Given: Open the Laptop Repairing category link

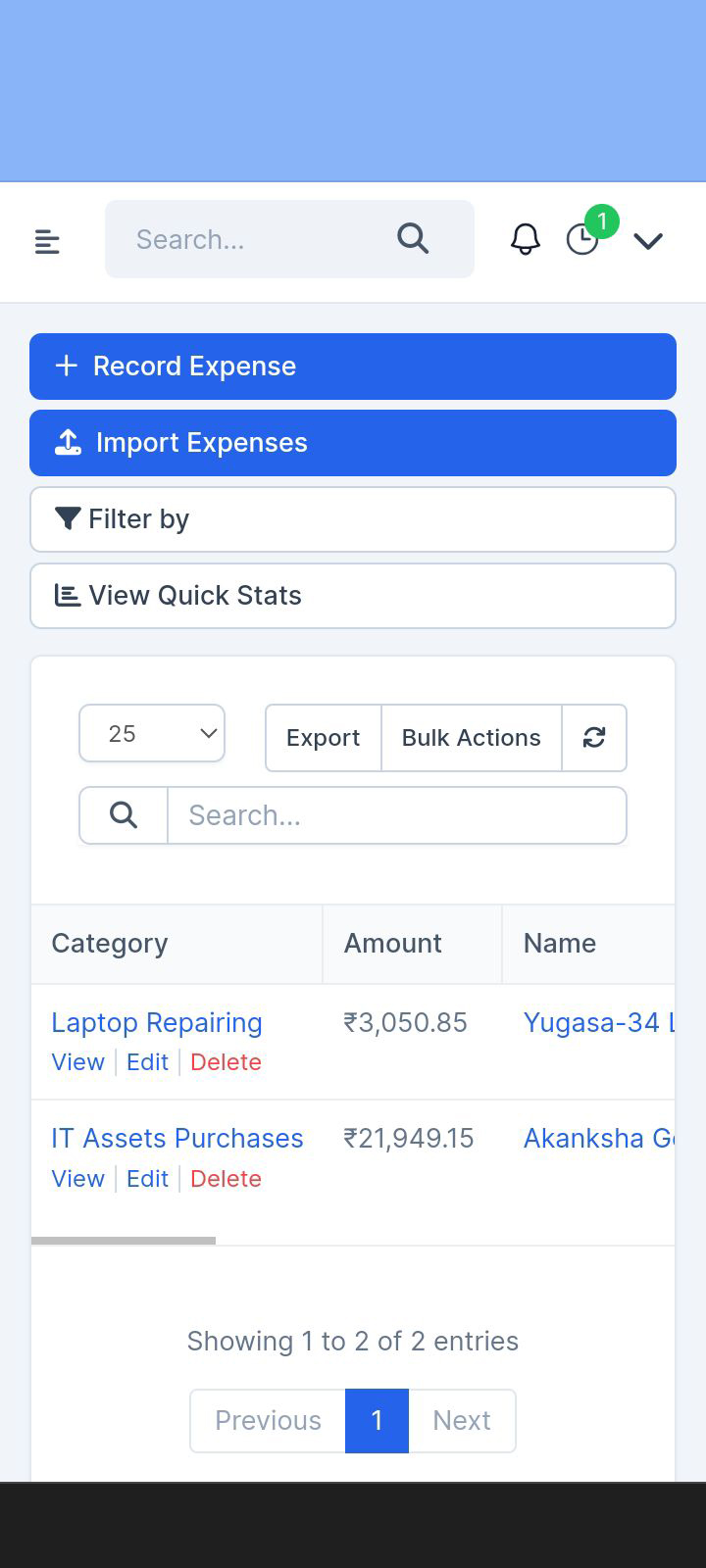Looking at the screenshot, I should [157, 1023].
